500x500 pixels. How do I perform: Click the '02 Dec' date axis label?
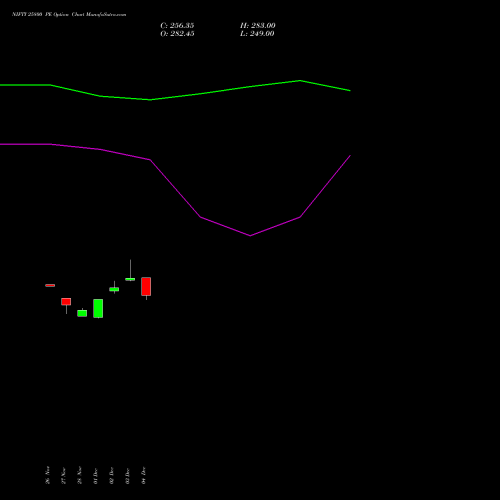tap(112, 476)
